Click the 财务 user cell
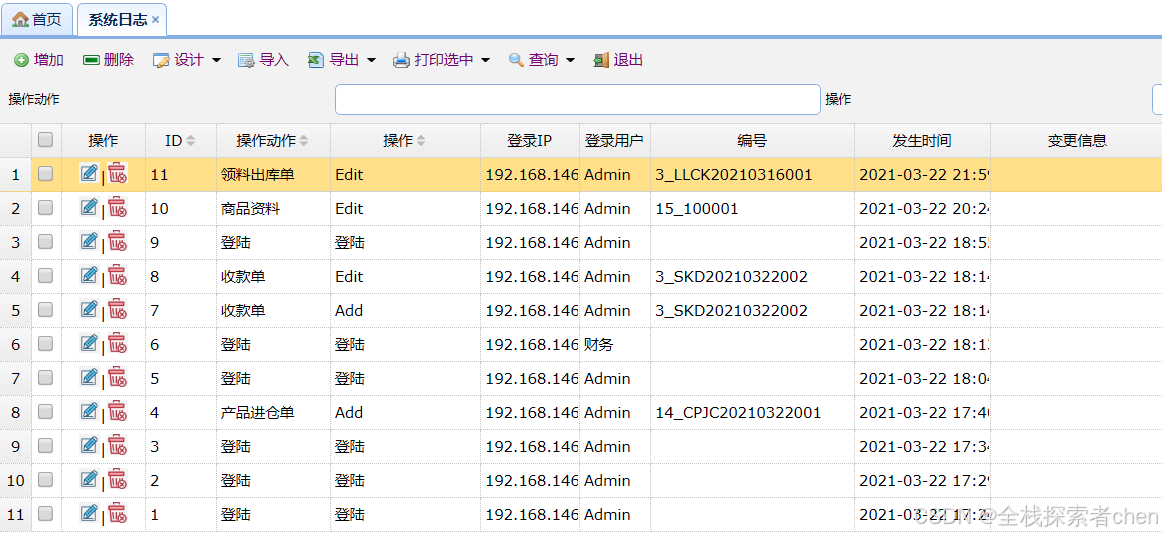 click(x=614, y=344)
